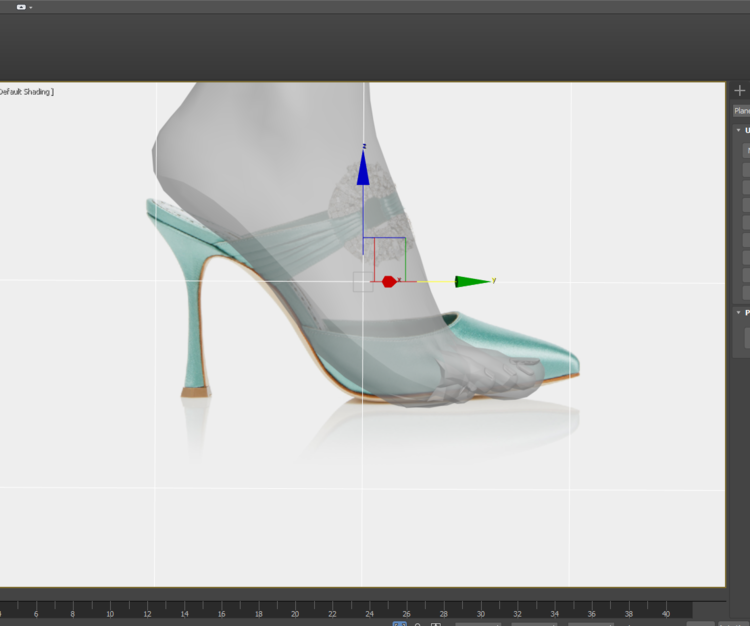Click frame 36 on the track bar

pos(592,614)
